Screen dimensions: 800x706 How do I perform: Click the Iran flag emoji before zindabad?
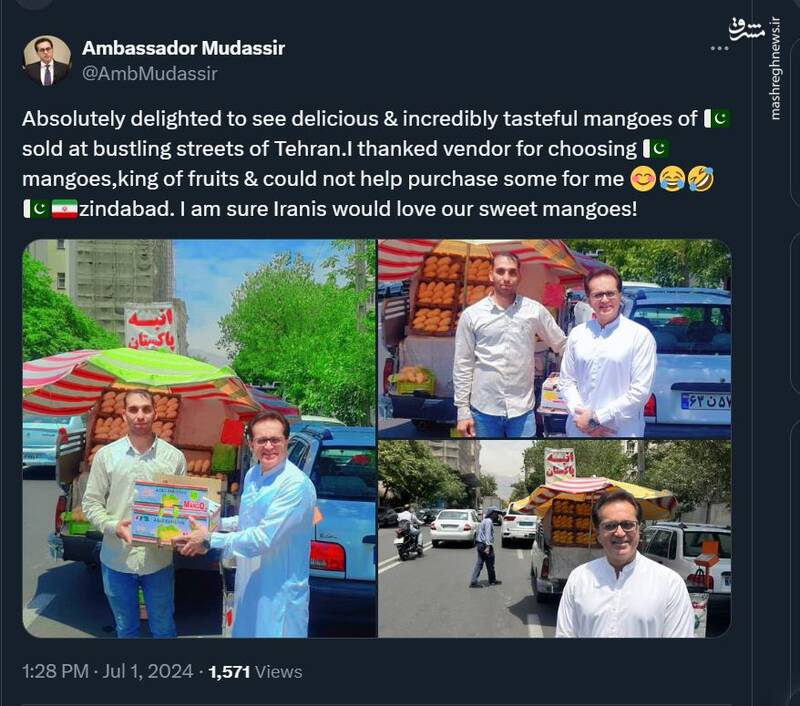point(64,209)
